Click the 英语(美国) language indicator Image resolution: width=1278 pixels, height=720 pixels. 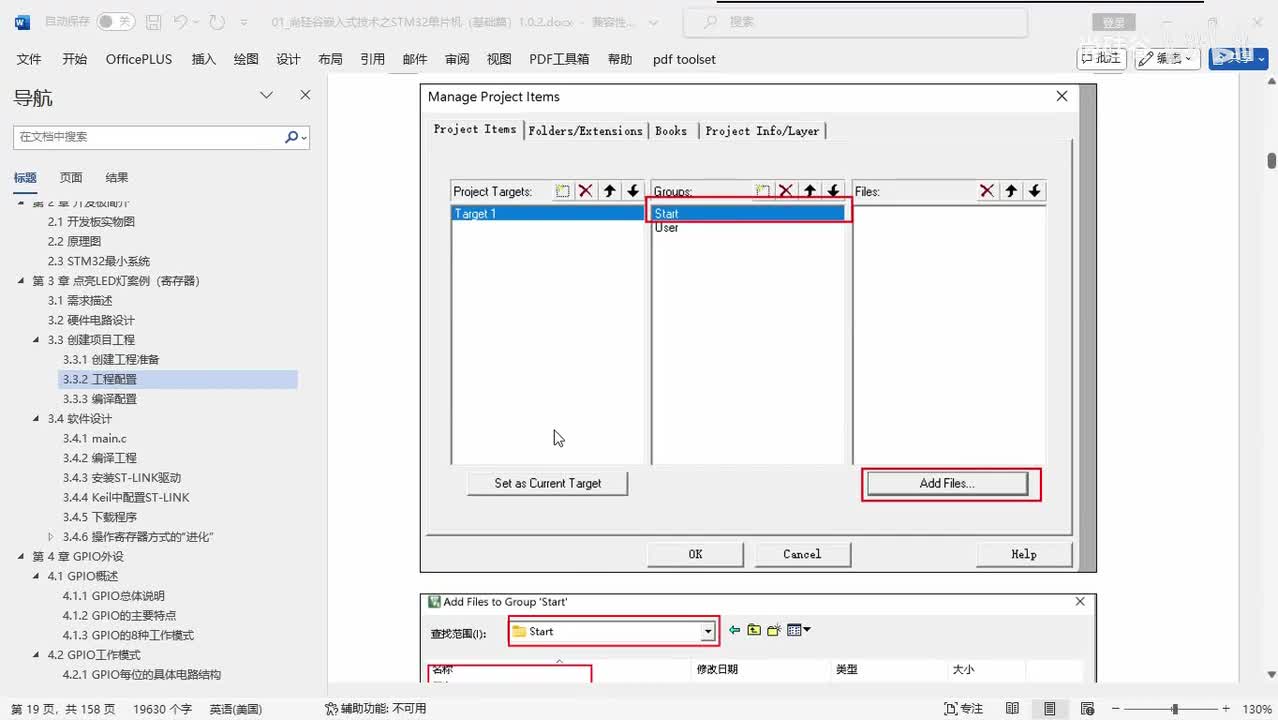[x=236, y=709]
